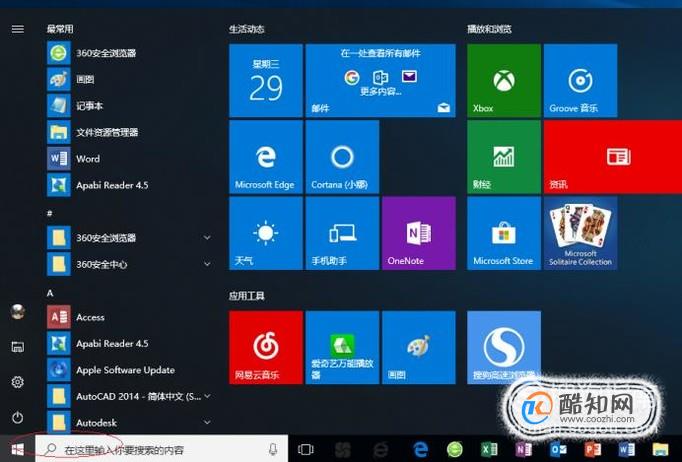Open the 财经 finance tile
The width and height of the screenshot is (682, 462).
[504, 157]
